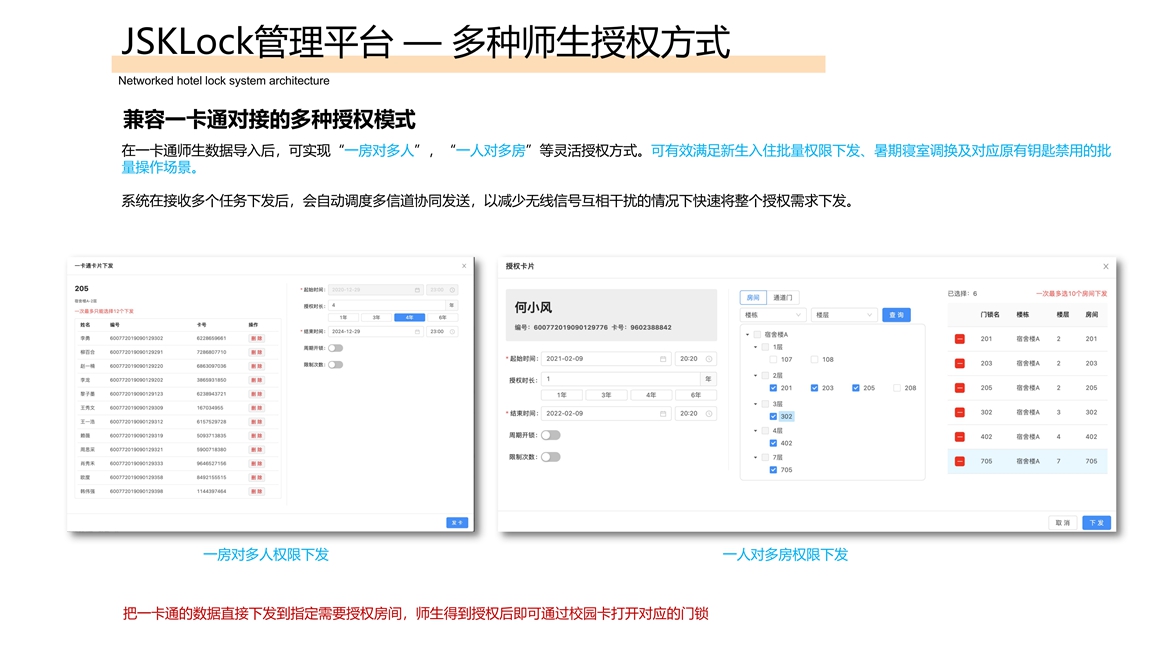This screenshot has width=1170, height=658.
Task: Click red remove icon for room 201
Action: [x=959, y=339]
